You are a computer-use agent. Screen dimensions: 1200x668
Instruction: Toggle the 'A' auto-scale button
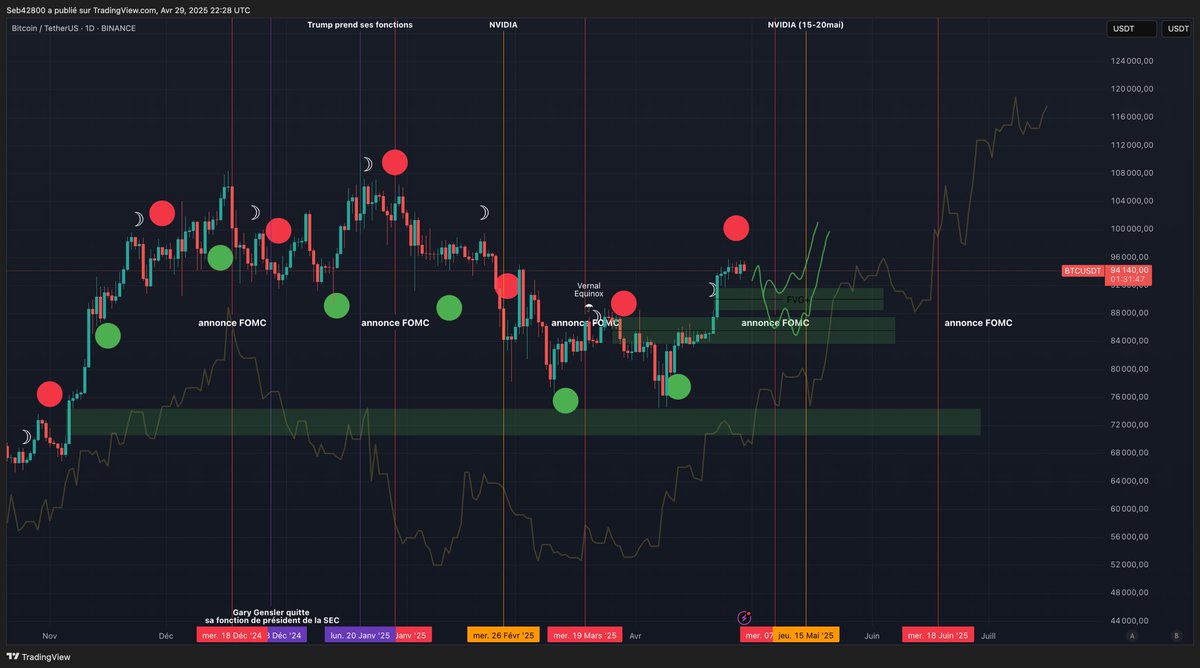pyautogui.click(x=1132, y=635)
